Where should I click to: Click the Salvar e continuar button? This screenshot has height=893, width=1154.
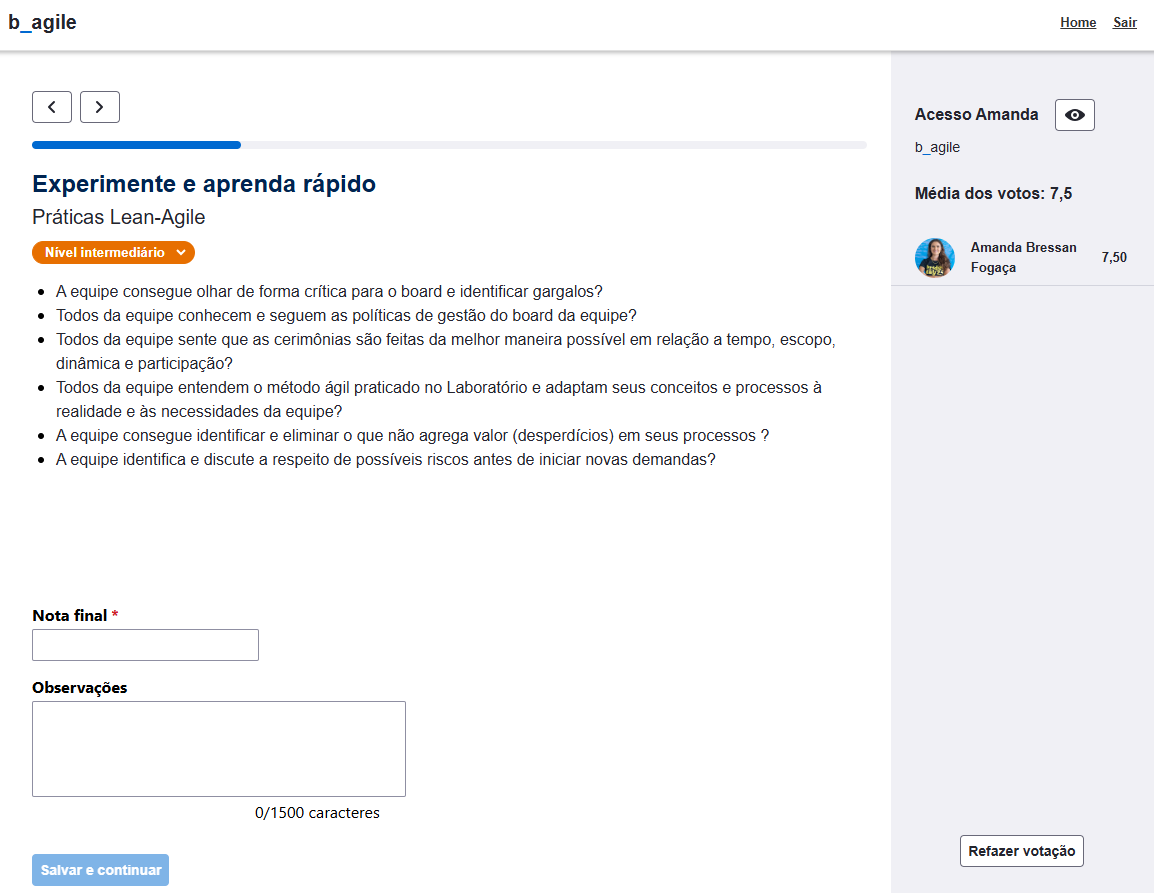pos(101,870)
